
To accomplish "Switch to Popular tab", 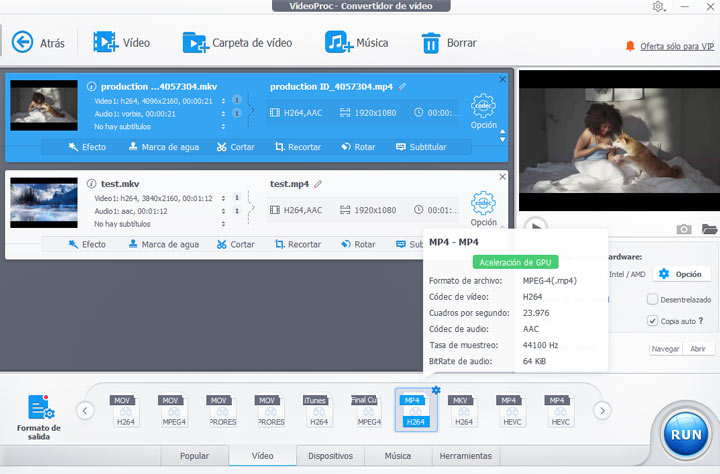I will 194,456.
